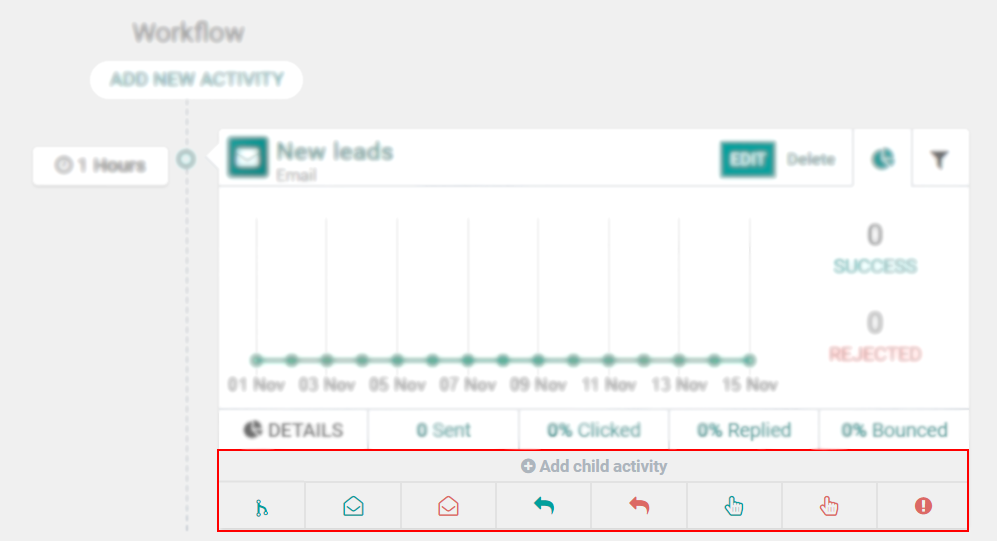Add child activity for Opened email
The image size is (997, 541).
tap(353, 507)
